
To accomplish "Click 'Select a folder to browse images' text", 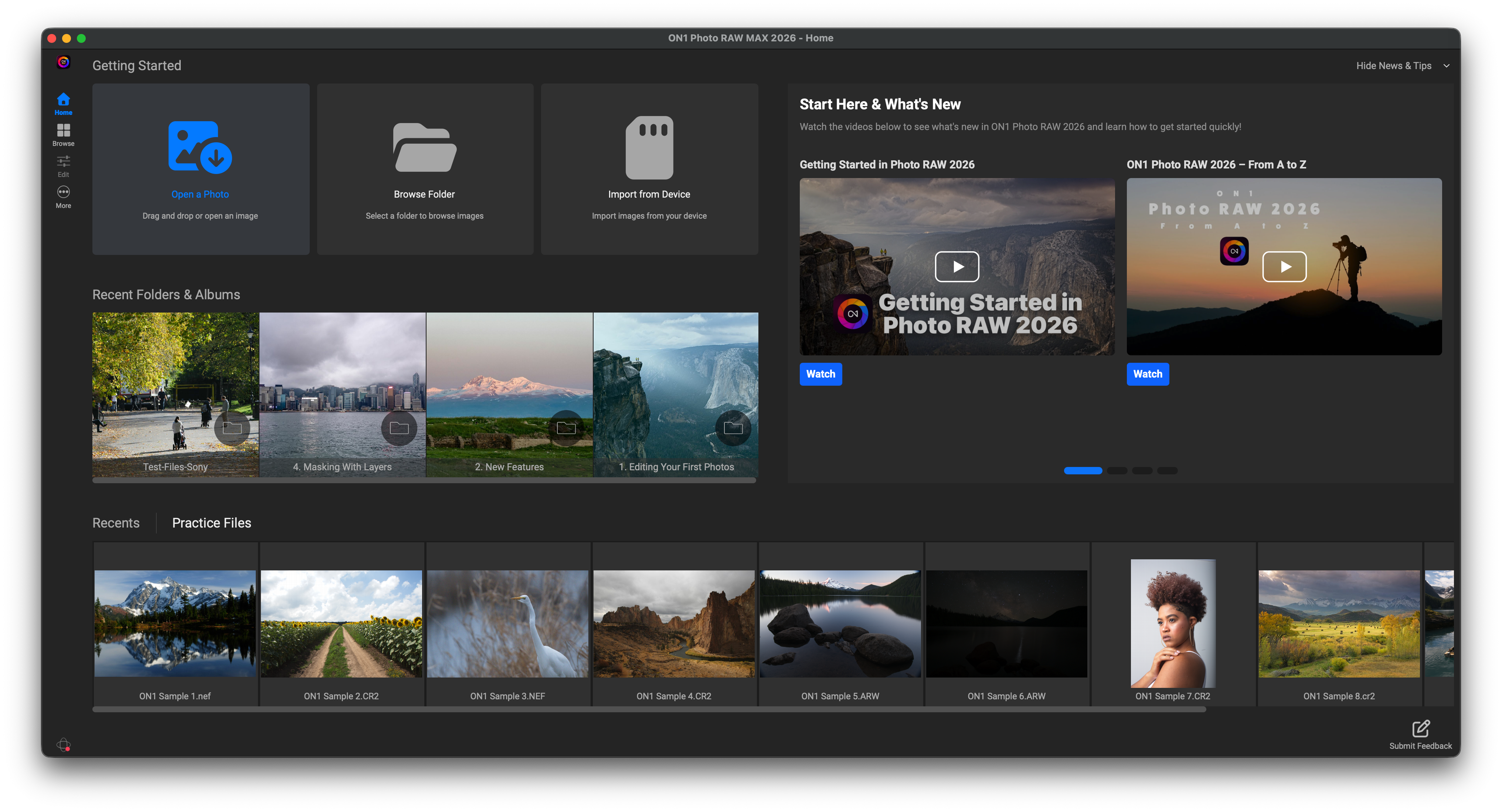I will pos(425,216).
